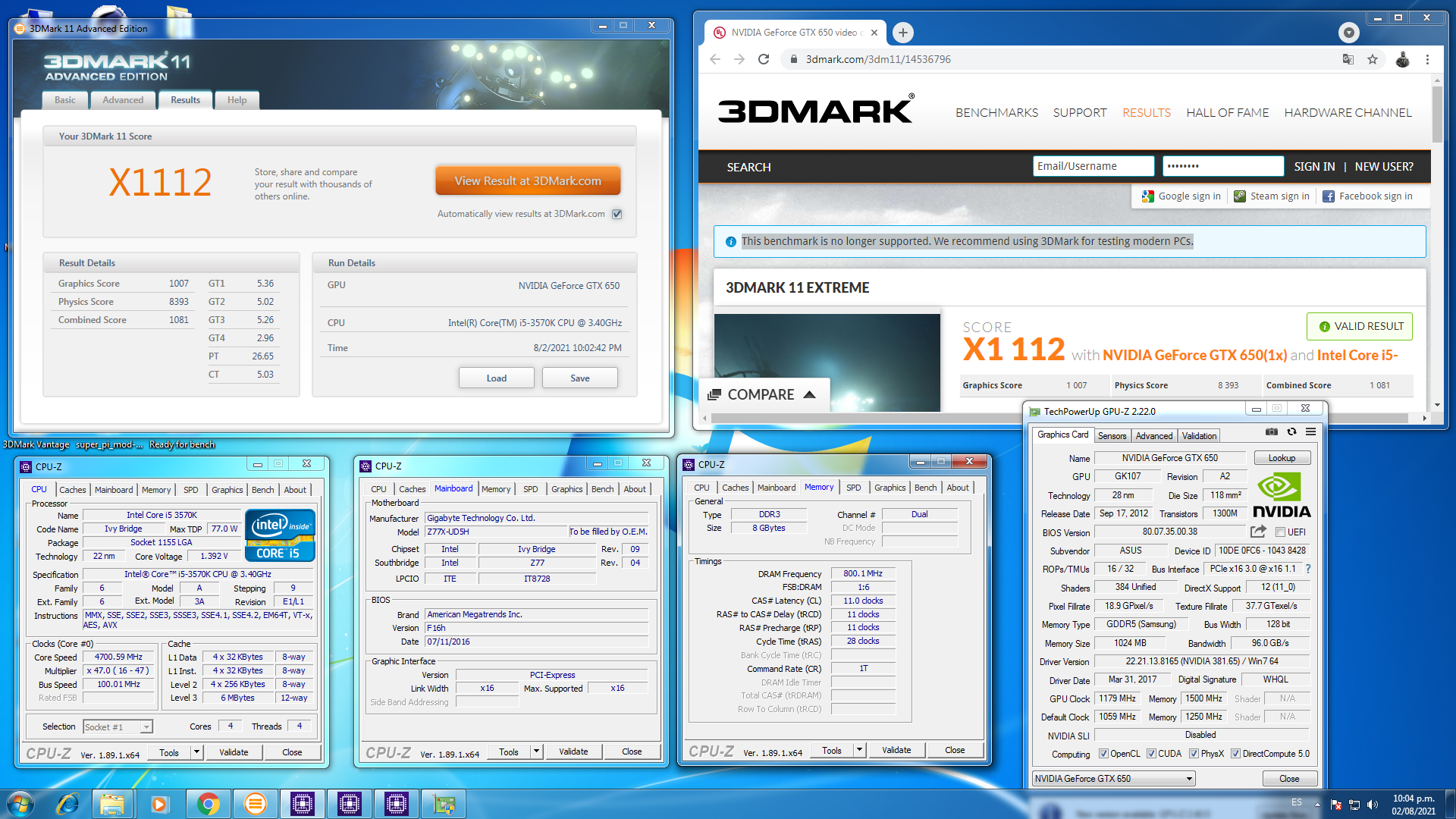
Task: Expand Tools dropdown arrow in left CPU-Z window
Action: 196,752
